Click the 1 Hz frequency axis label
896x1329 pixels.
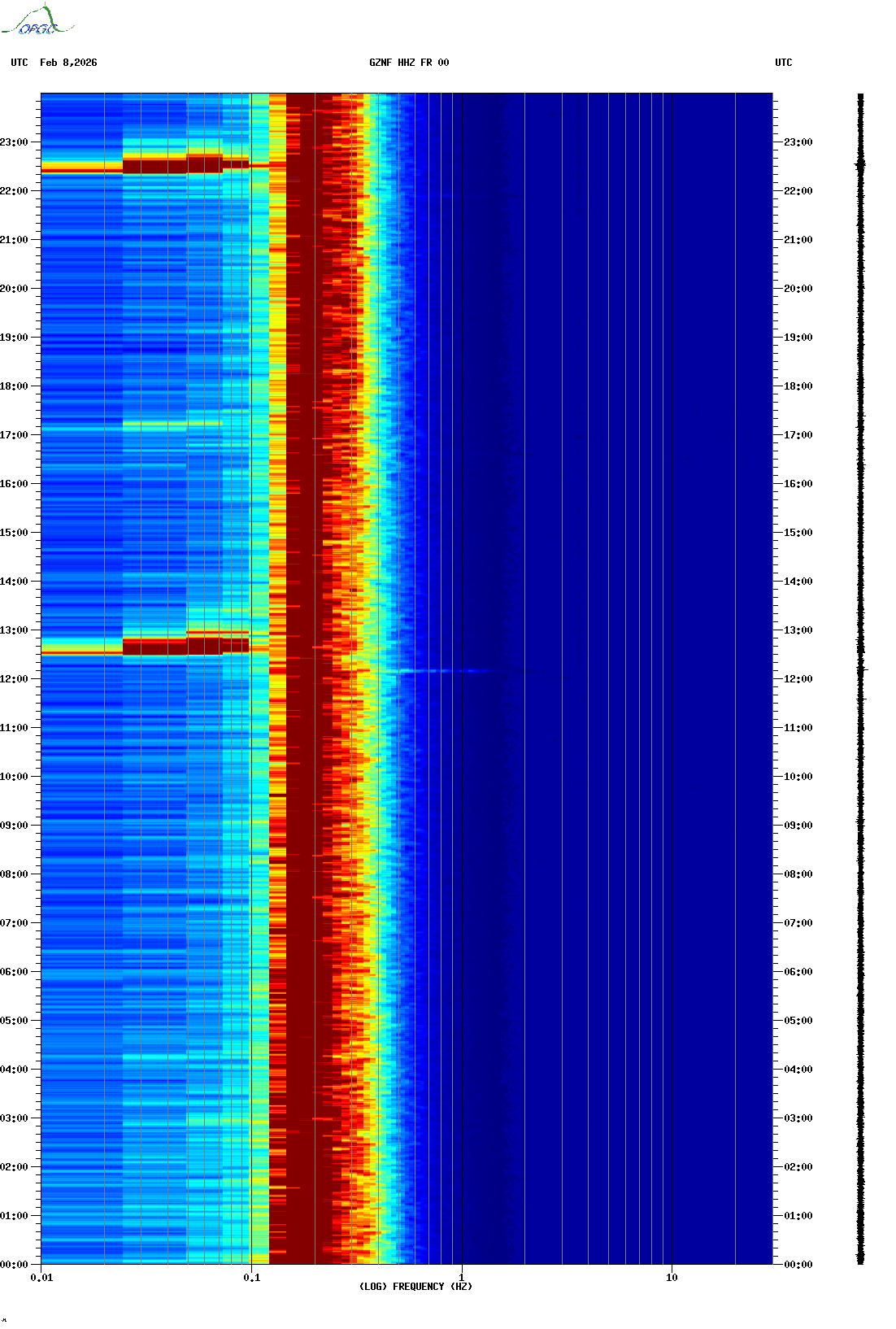click(x=462, y=1278)
